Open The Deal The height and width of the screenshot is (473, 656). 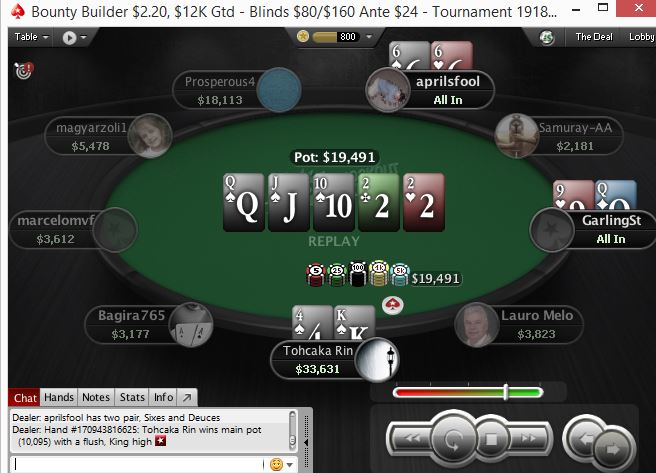tap(594, 37)
